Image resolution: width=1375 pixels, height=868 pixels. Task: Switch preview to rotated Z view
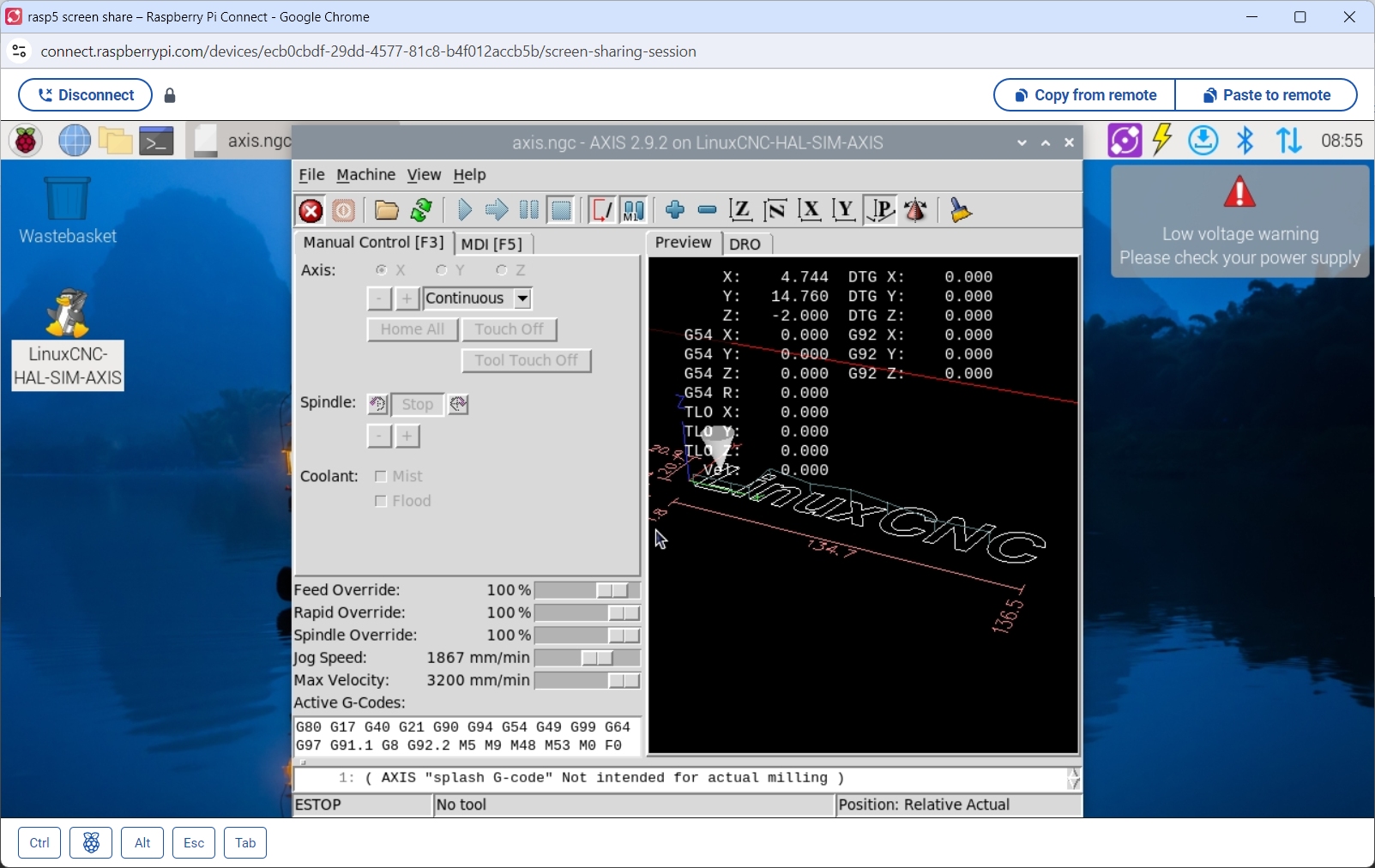pos(775,210)
